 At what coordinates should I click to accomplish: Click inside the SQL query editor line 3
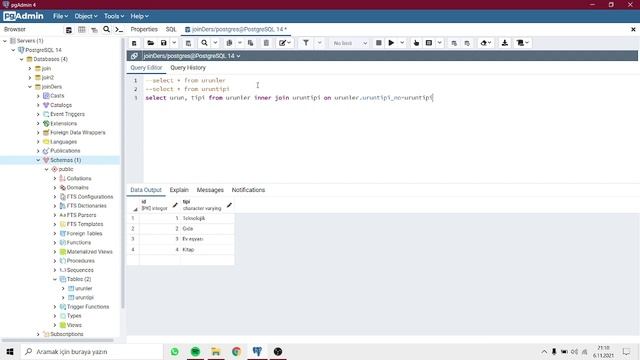tap(289, 98)
